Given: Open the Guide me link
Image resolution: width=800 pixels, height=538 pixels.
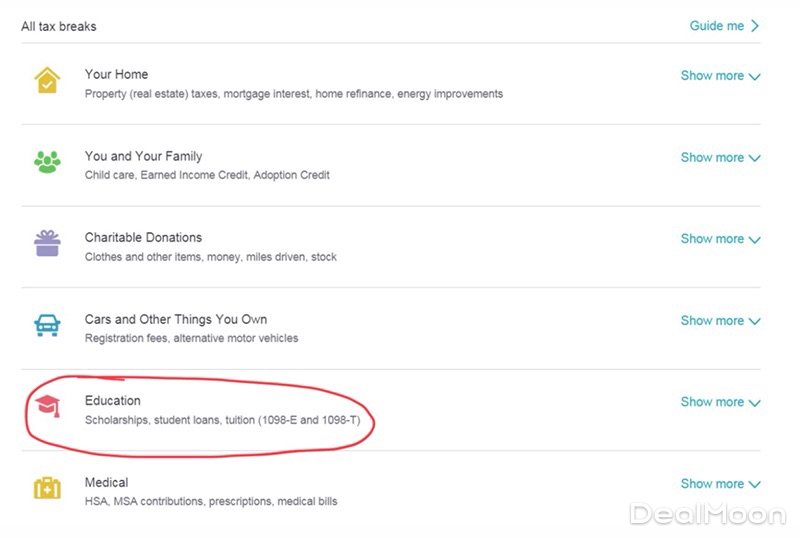Looking at the screenshot, I should click(x=724, y=26).
